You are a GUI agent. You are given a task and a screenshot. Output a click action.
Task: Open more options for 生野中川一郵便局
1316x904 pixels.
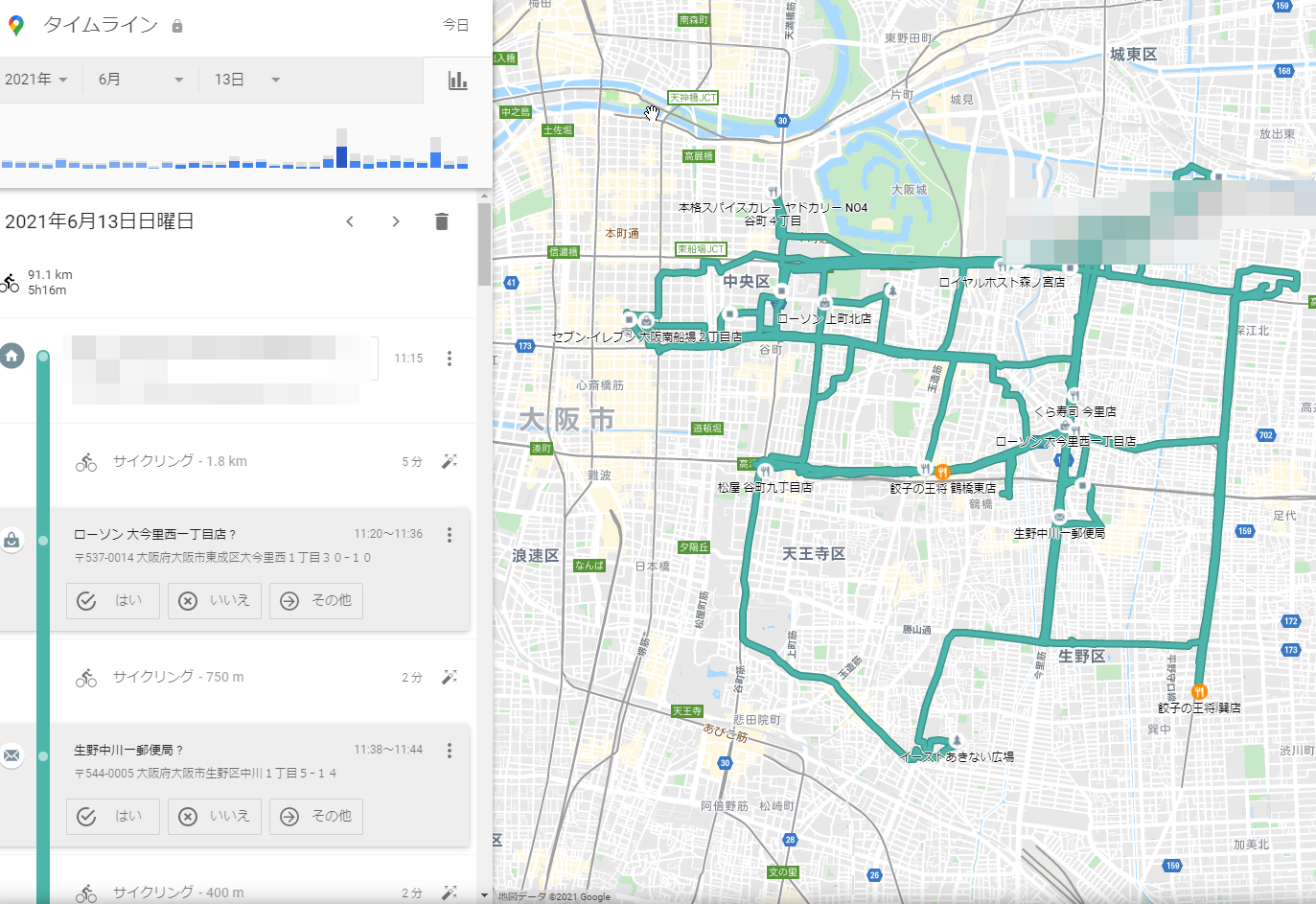(449, 751)
